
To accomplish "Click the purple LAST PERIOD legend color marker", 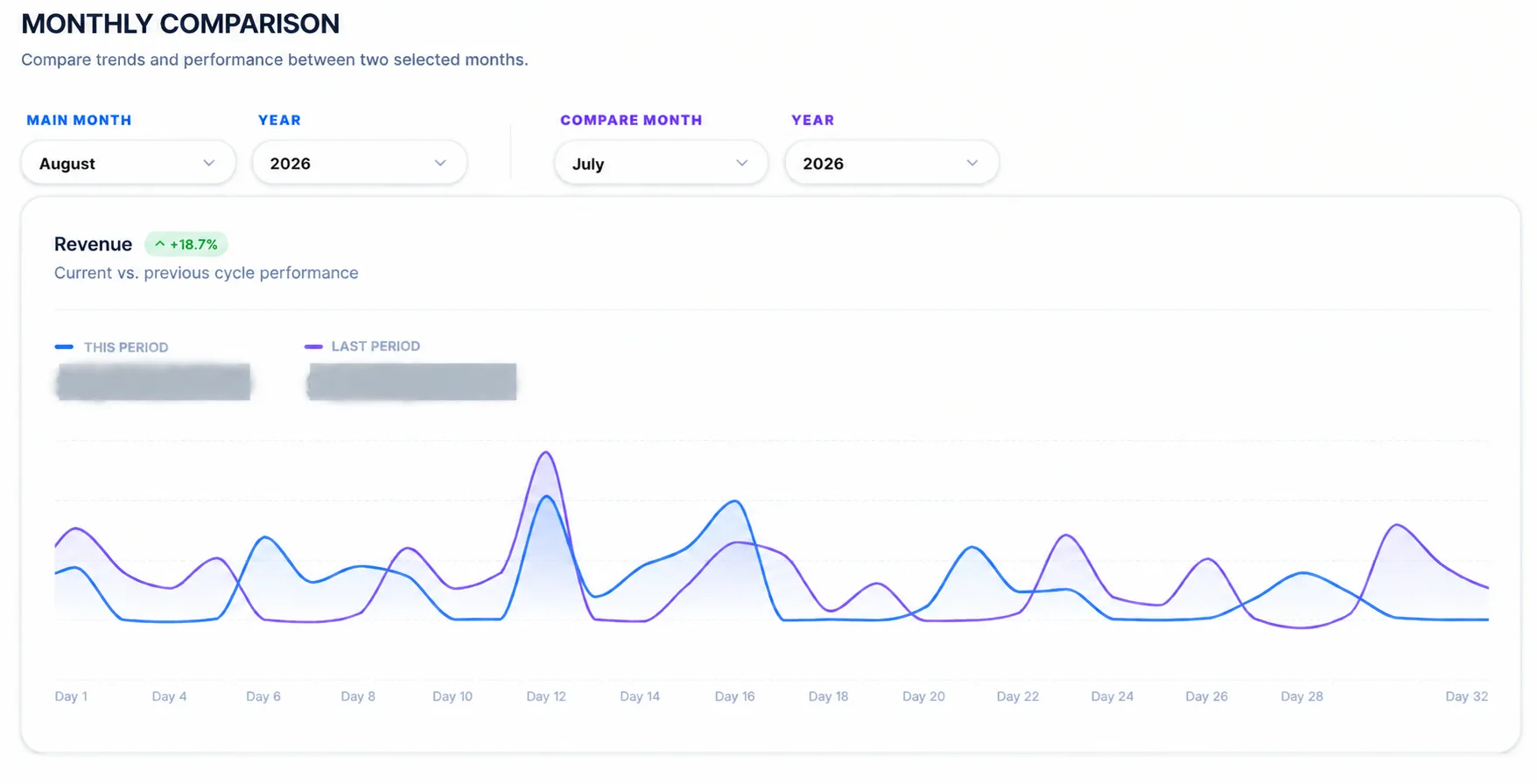I will point(313,346).
